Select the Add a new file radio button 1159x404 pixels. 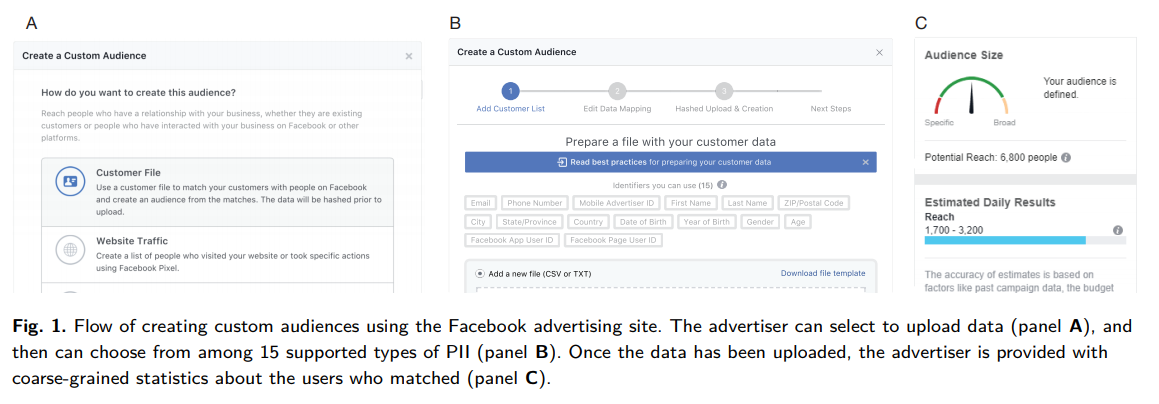(x=480, y=273)
